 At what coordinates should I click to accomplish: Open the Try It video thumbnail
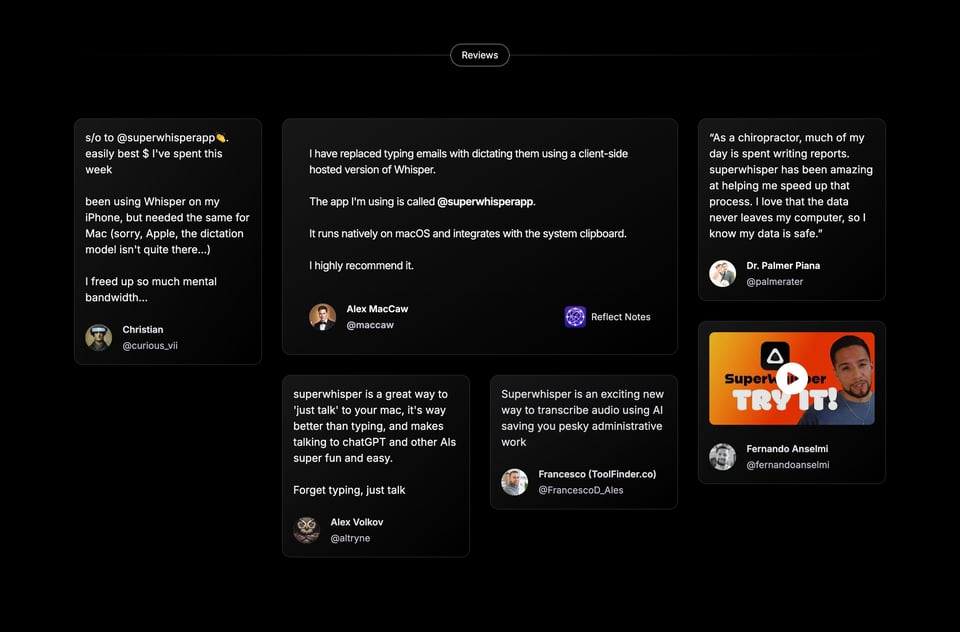pos(792,378)
